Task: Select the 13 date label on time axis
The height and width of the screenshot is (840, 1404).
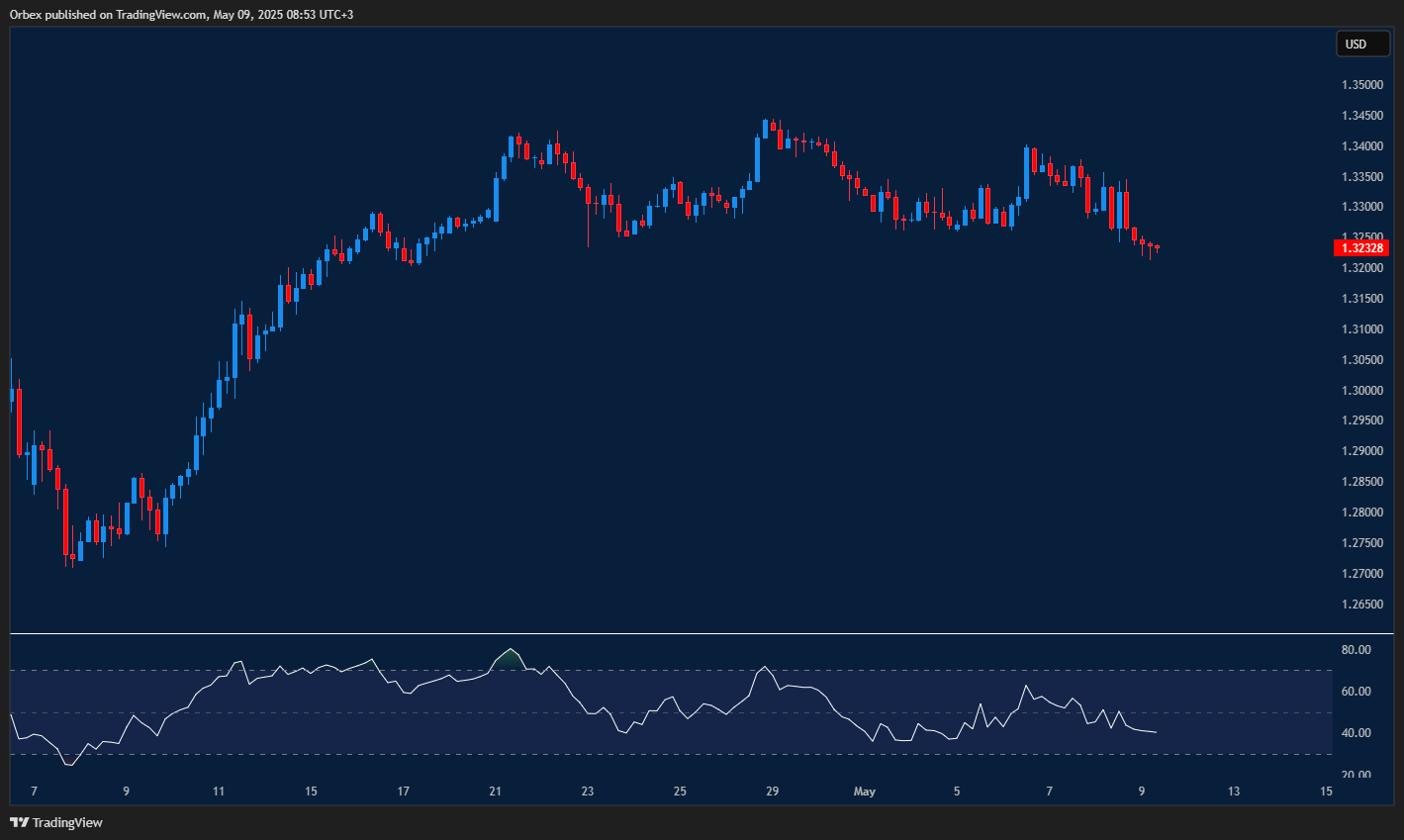Action: pyautogui.click(x=1234, y=792)
